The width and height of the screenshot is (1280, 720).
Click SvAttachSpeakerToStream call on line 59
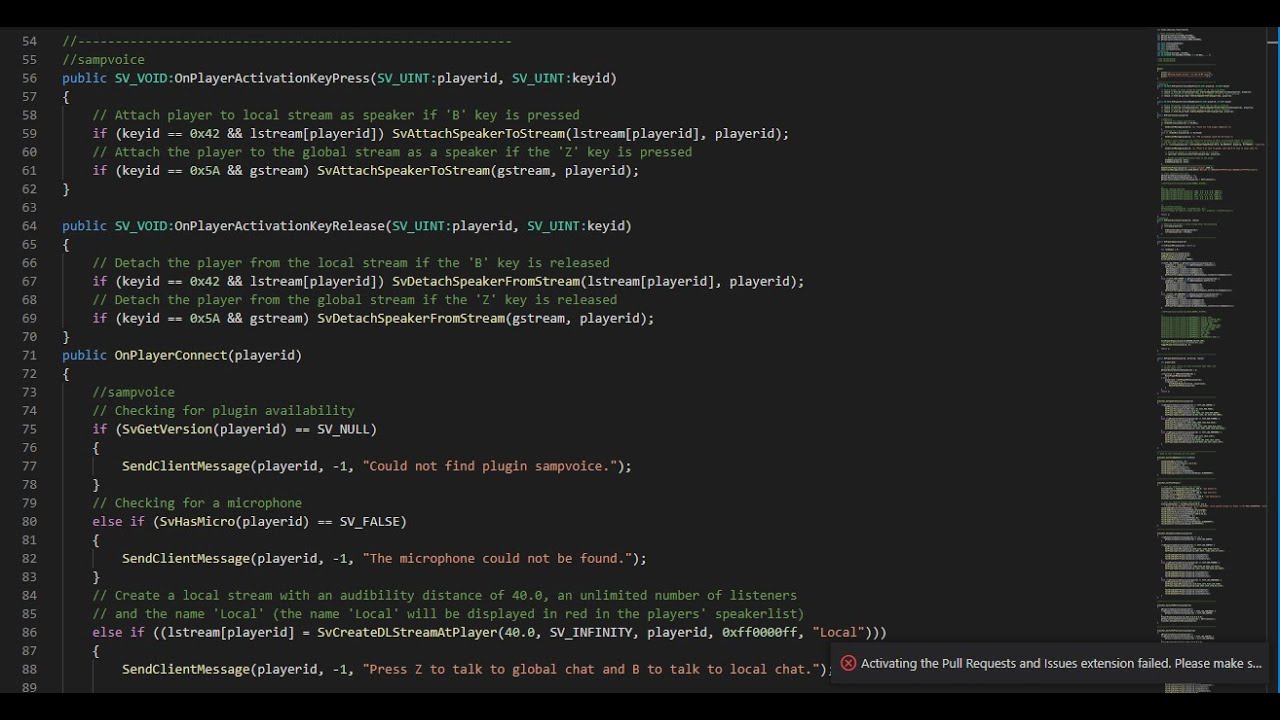[478, 134]
